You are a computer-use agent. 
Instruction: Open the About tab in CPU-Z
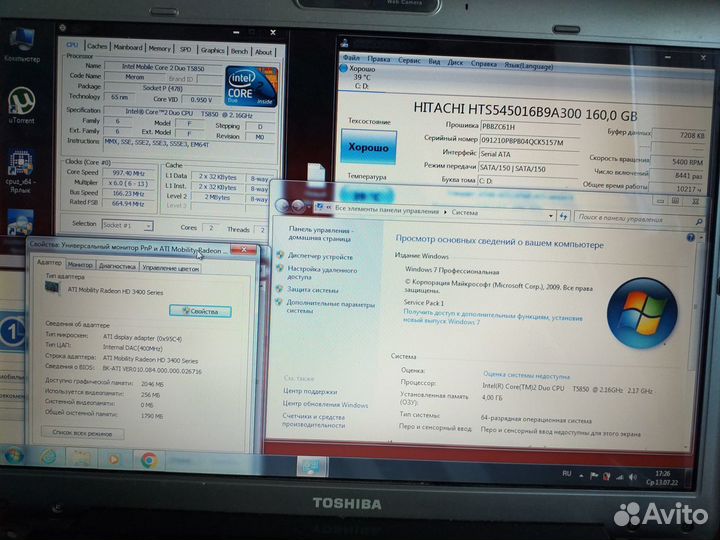(x=264, y=52)
